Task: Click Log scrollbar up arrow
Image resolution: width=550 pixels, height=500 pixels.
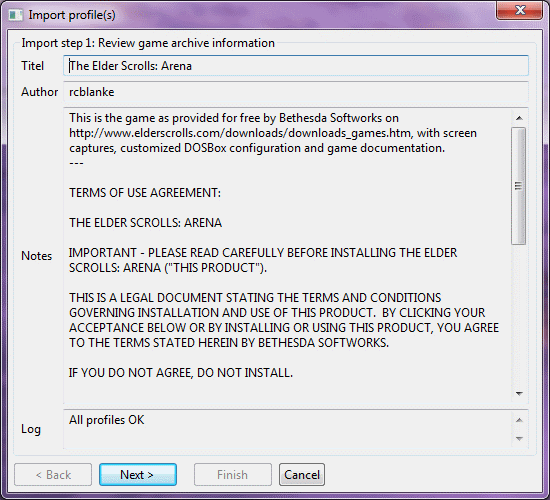Action: click(x=519, y=420)
